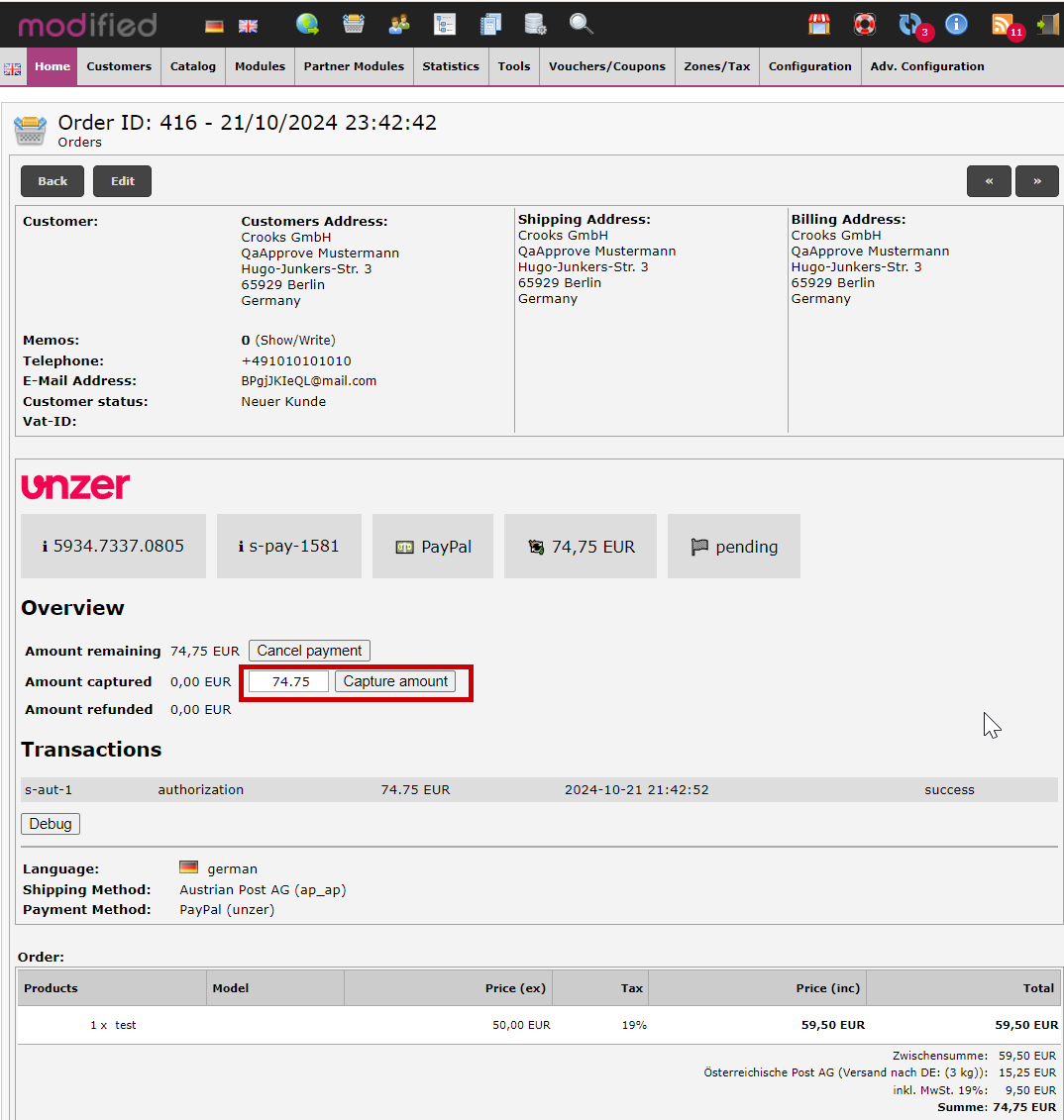Image resolution: width=1064 pixels, height=1120 pixels.
Task: Click the Summe: 74,75 EUR total
Action: pos(996,1107)
